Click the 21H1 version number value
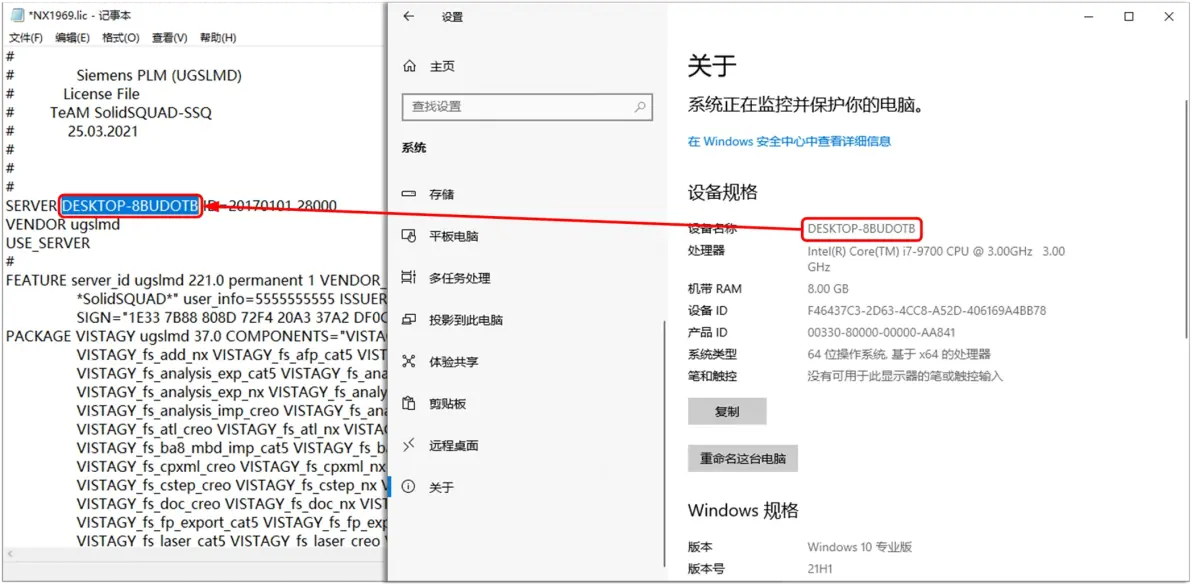 [820, 568]
